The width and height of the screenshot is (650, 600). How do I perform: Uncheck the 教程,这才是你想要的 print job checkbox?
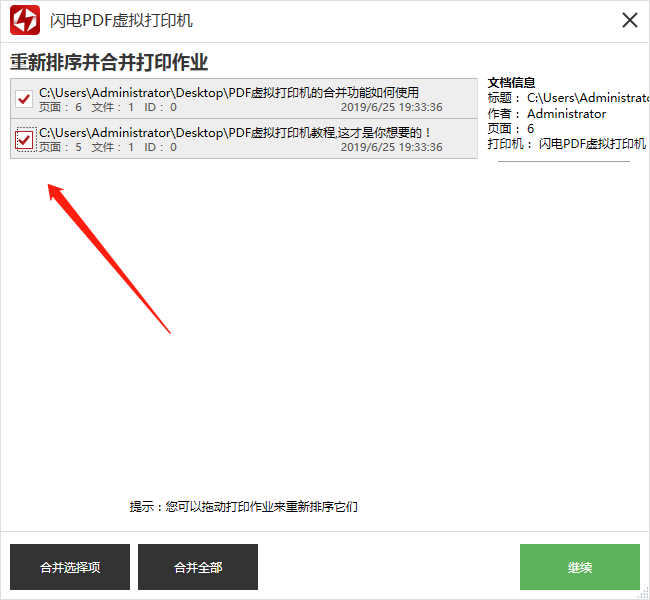(x=24, y=139)
